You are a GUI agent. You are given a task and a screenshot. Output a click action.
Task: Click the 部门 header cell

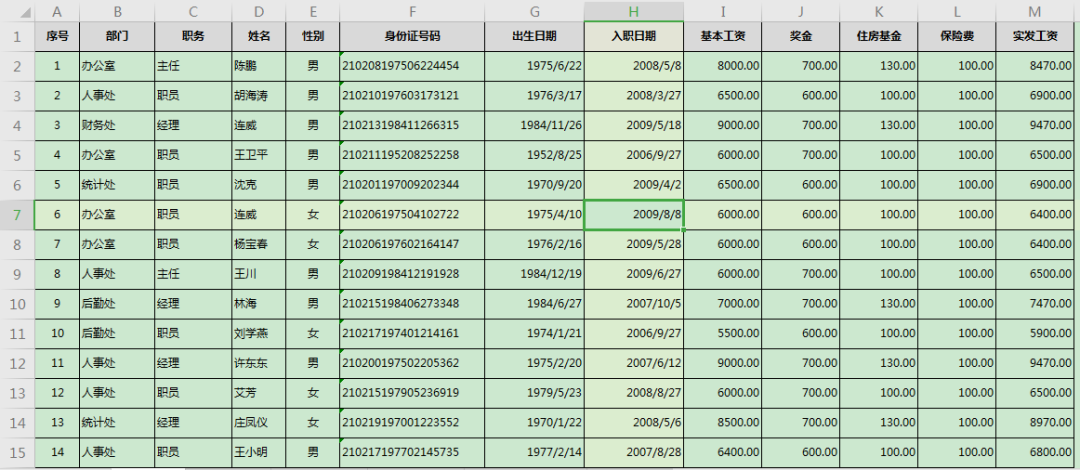point(117,37)
